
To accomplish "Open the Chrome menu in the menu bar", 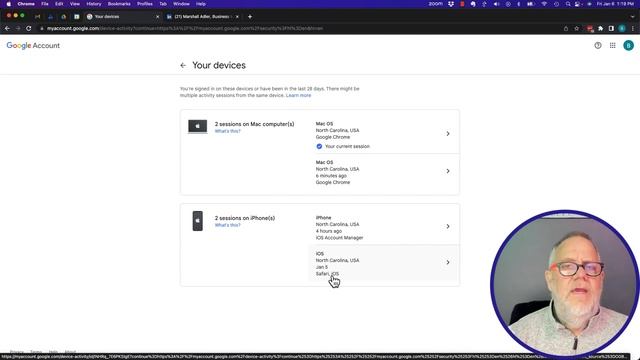I will (26, 4).
